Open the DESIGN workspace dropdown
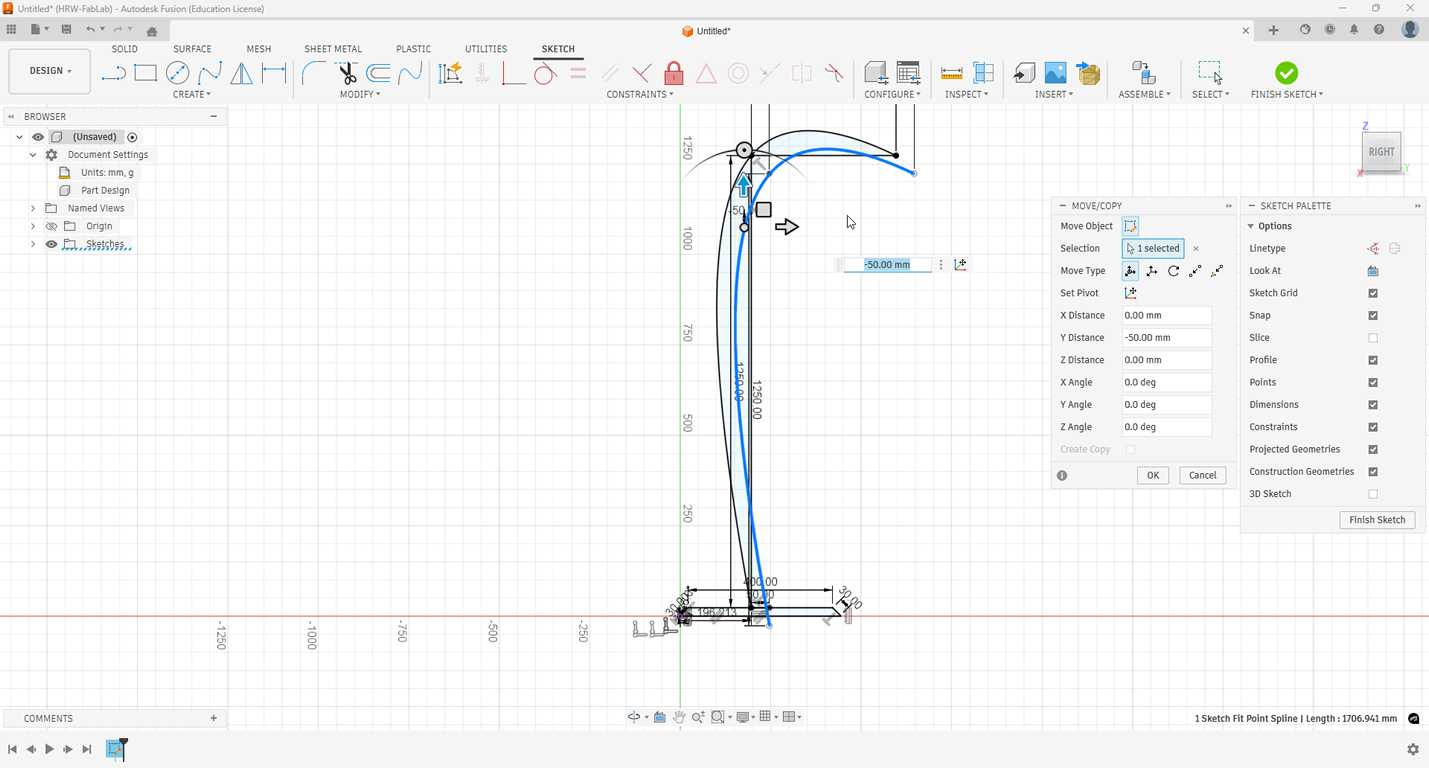The width and height of the screenshot is (1429, 768). [x=50, y=71]
